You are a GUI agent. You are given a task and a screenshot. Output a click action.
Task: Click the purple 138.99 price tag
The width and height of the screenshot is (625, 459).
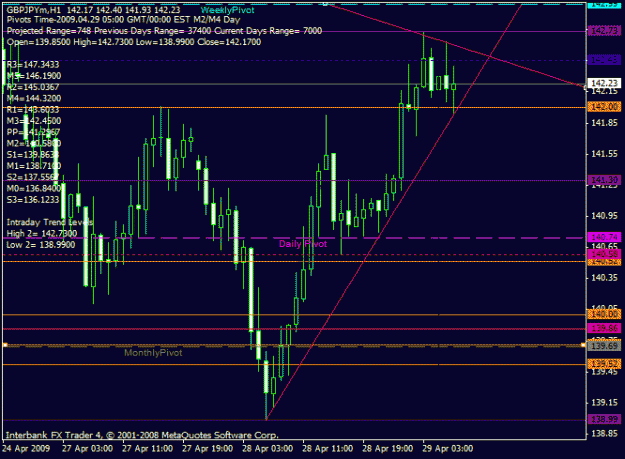pyautogui.click(x=605, y=419)
